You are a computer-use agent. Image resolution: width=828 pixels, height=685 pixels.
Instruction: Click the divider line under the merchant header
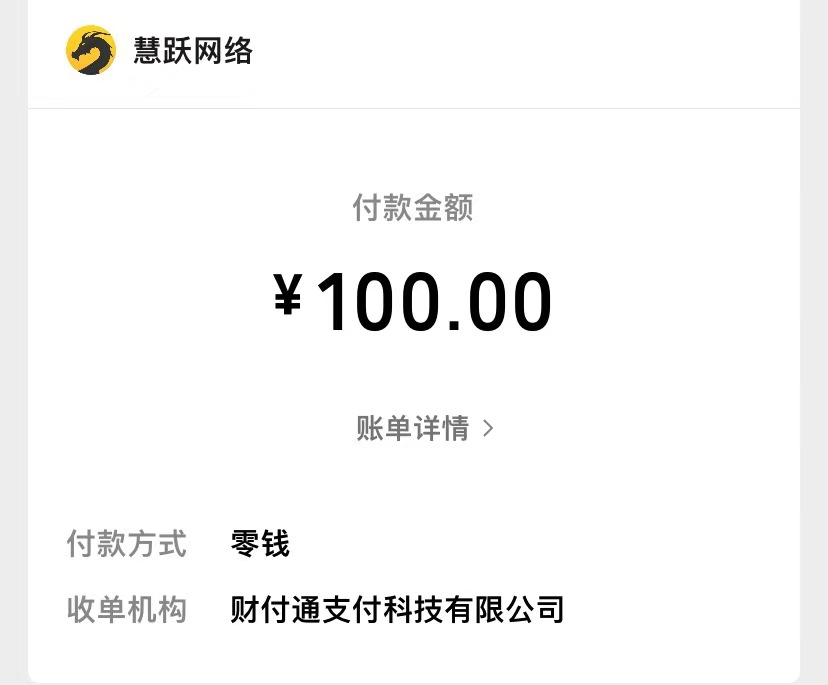[x=414, y=108]
